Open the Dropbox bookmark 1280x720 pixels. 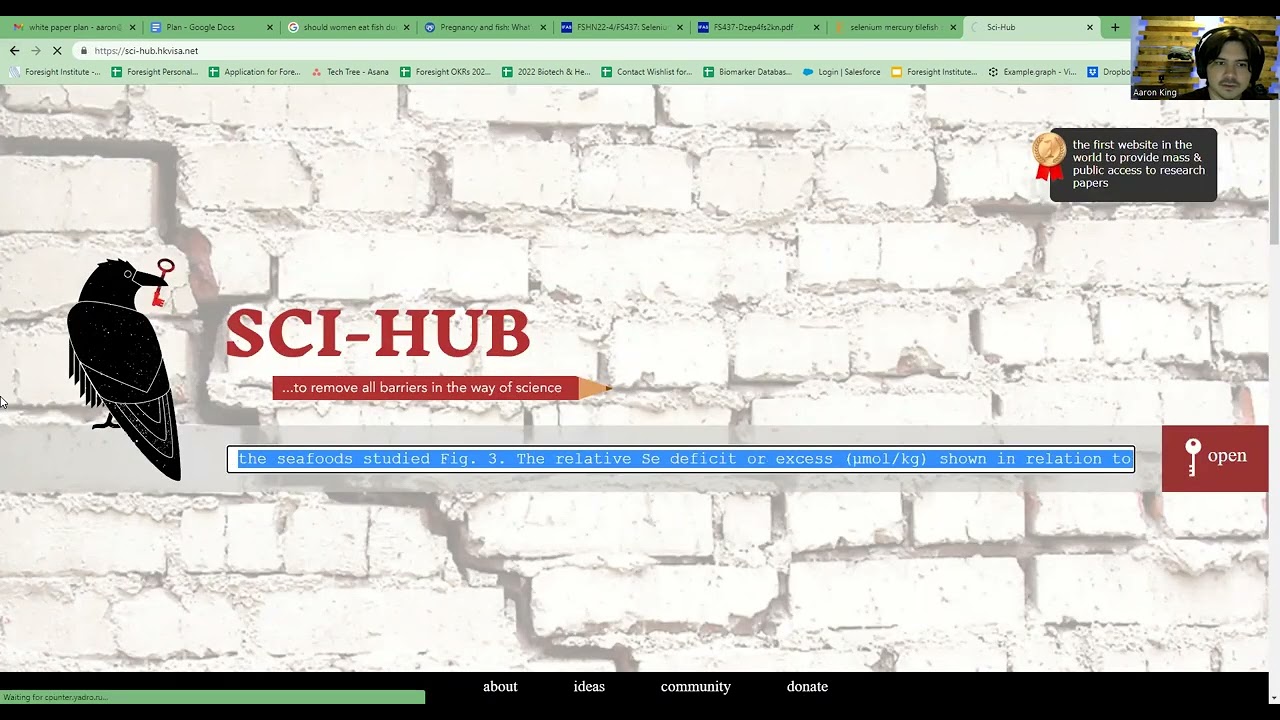(x=1109, y=72)
